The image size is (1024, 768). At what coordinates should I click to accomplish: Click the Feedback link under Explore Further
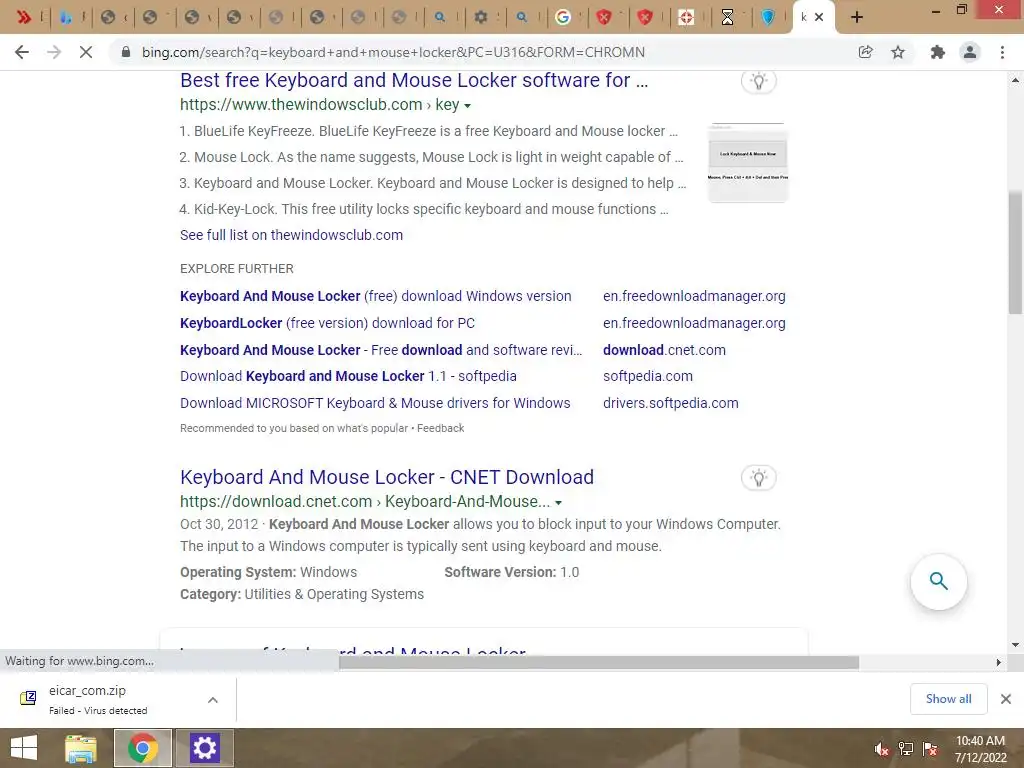click(441, 428)
